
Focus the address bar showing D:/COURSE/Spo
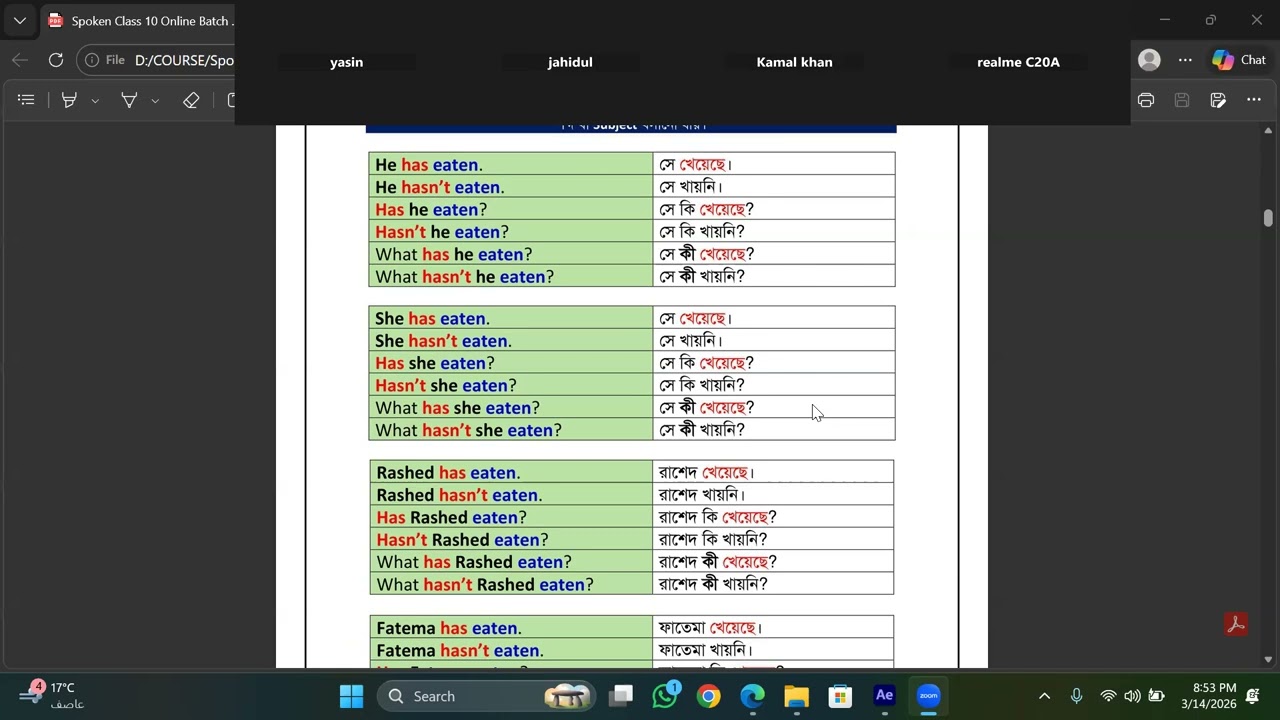pos(185,60)
